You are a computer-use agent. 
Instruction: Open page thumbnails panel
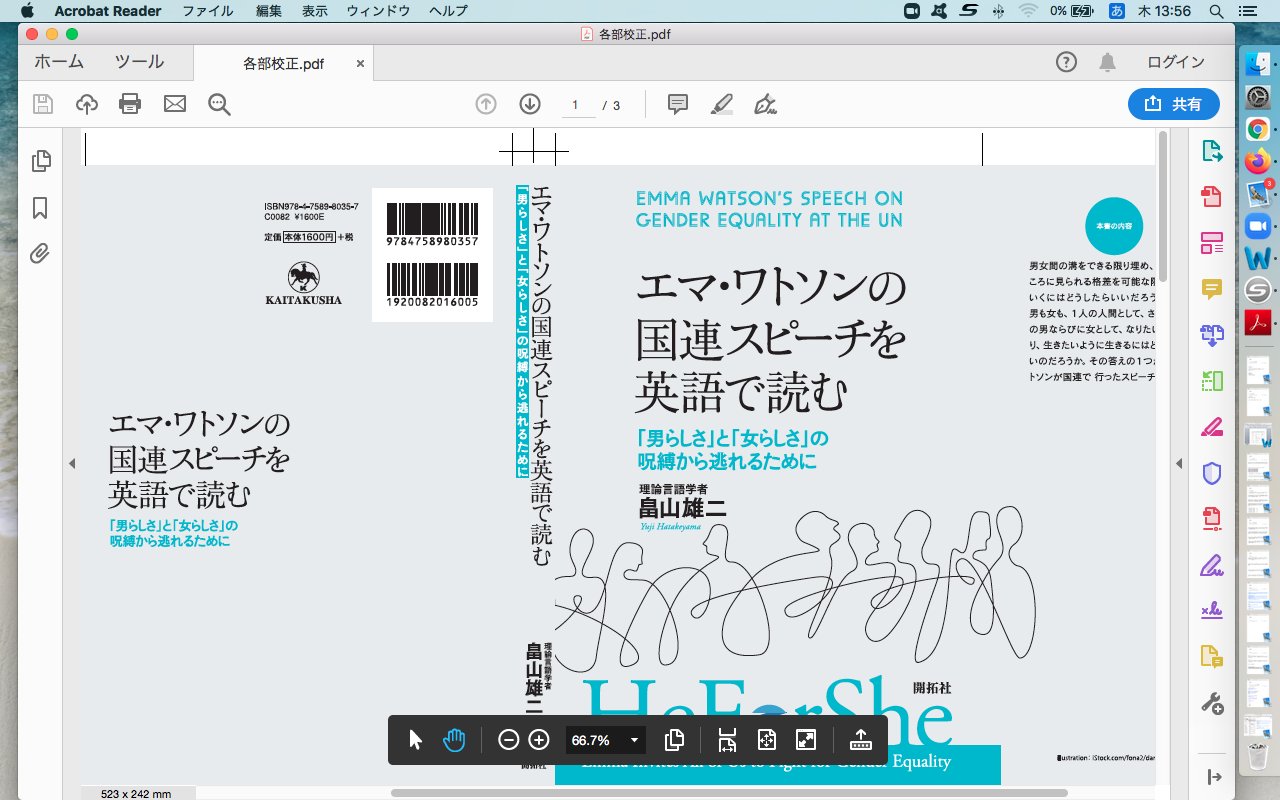coord(41,161)
